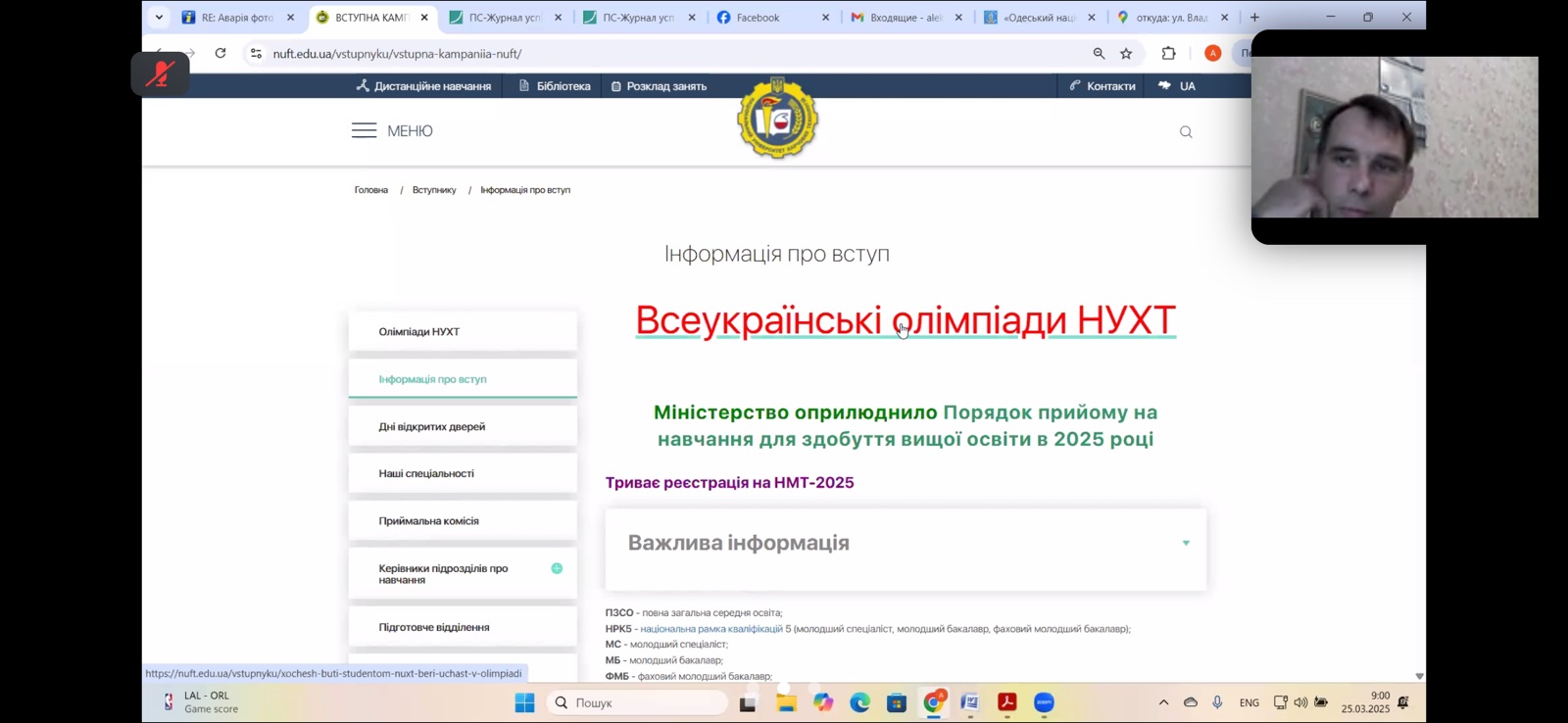Toggle the UA language switcher

tap(1177, 86)
